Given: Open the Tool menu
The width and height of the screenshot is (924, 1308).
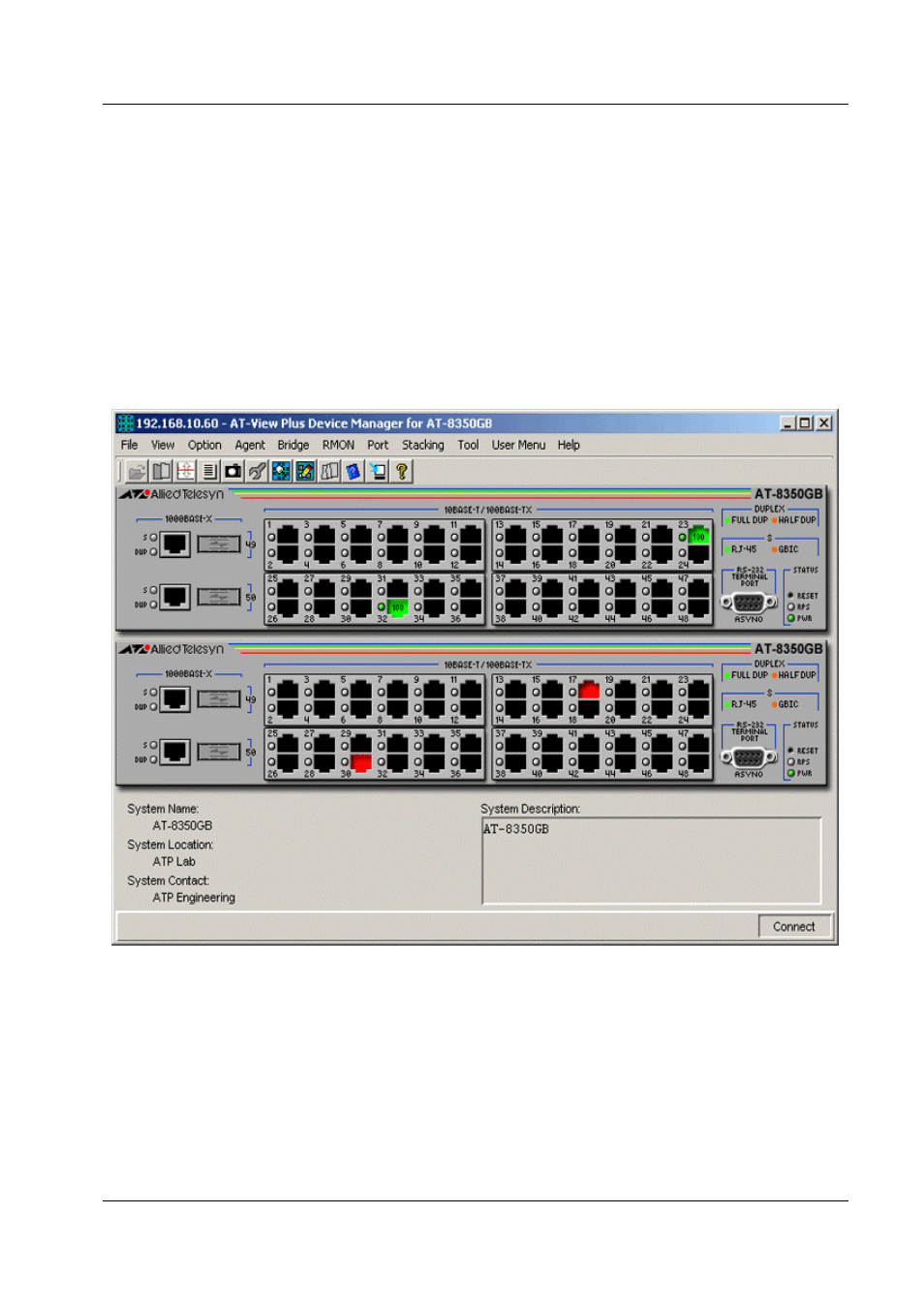Looking at the screenshot, I should (x=468, y=446).
